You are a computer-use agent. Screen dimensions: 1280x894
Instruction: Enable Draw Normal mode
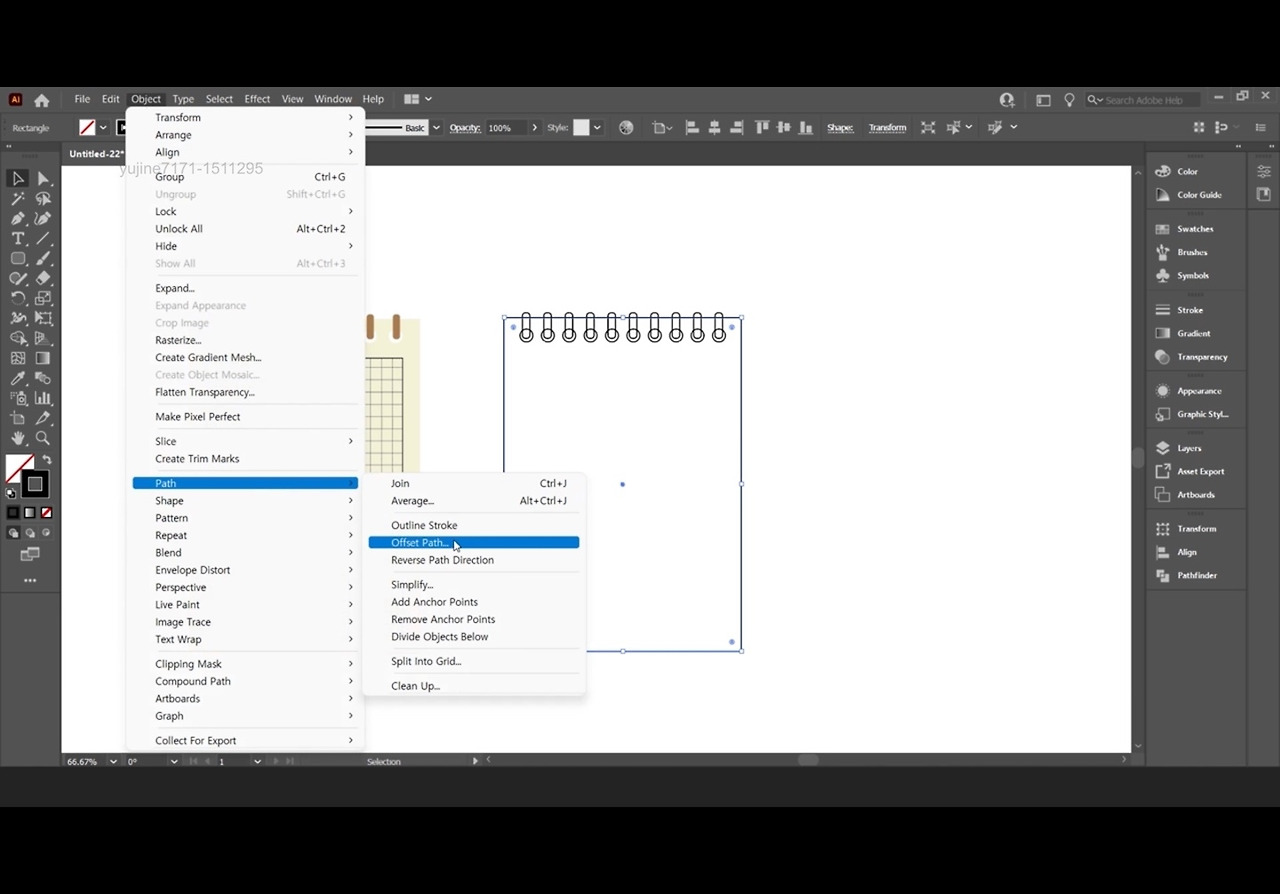[13, 533]
